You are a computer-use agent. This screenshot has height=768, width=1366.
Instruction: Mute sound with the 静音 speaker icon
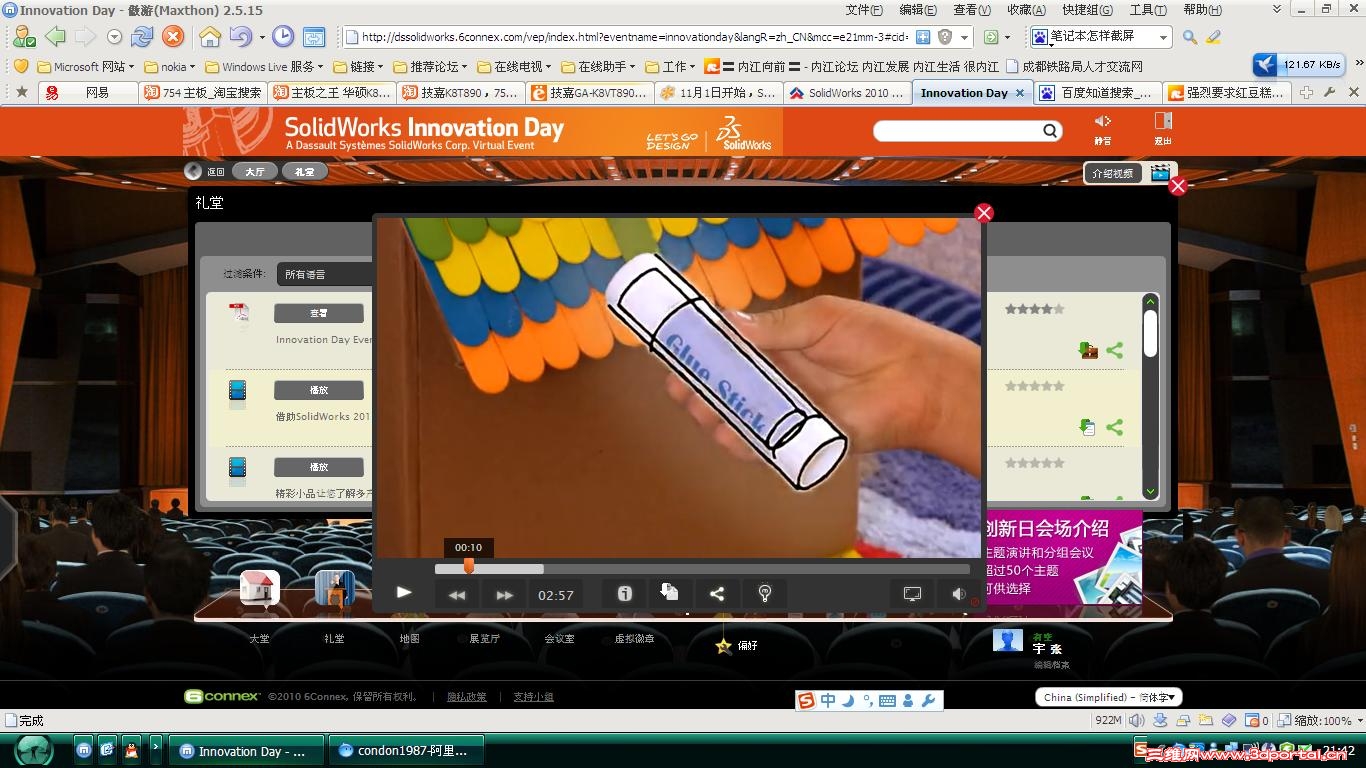tap(1103, 122)
